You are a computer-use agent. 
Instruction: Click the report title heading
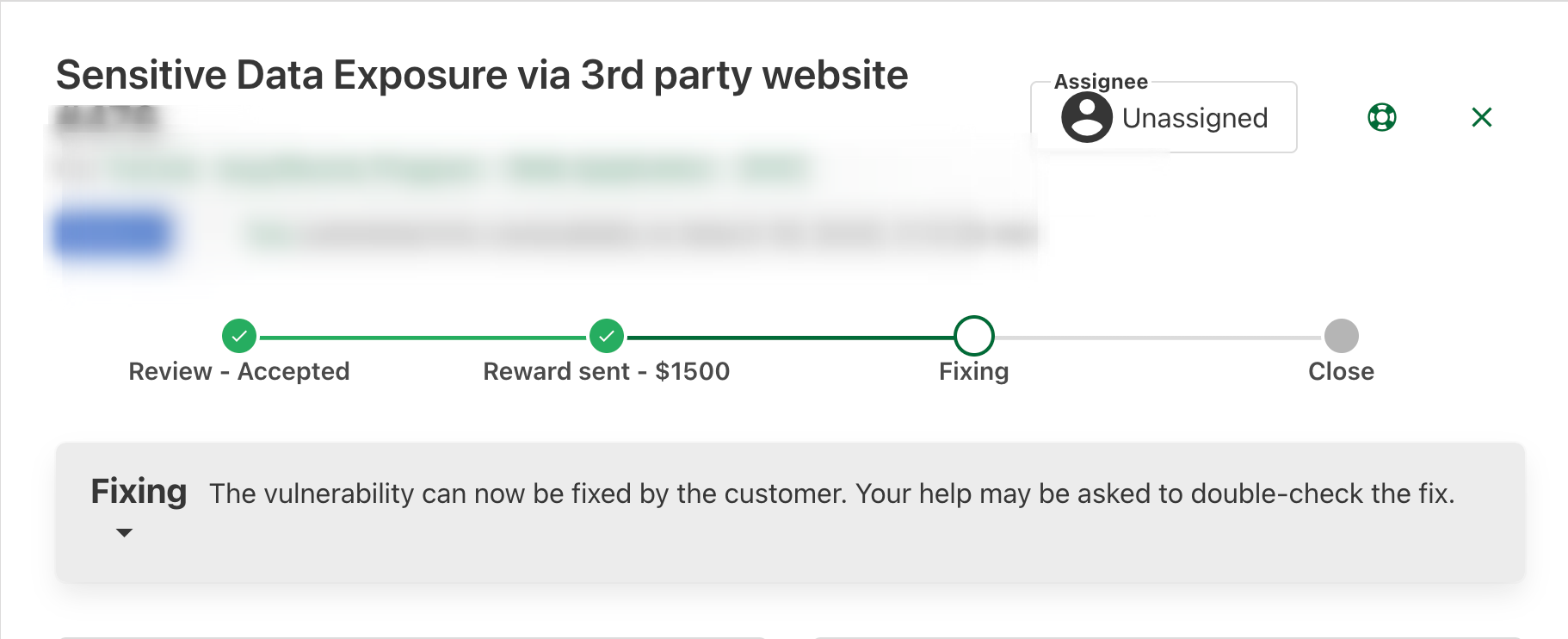[482, 75]
